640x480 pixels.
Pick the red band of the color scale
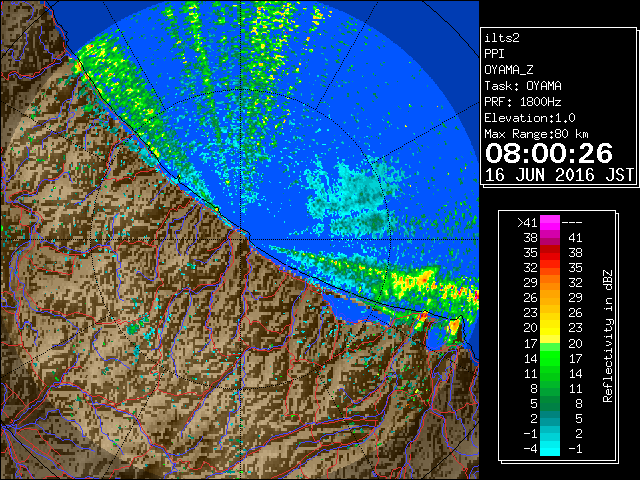[x=550, y=253]
